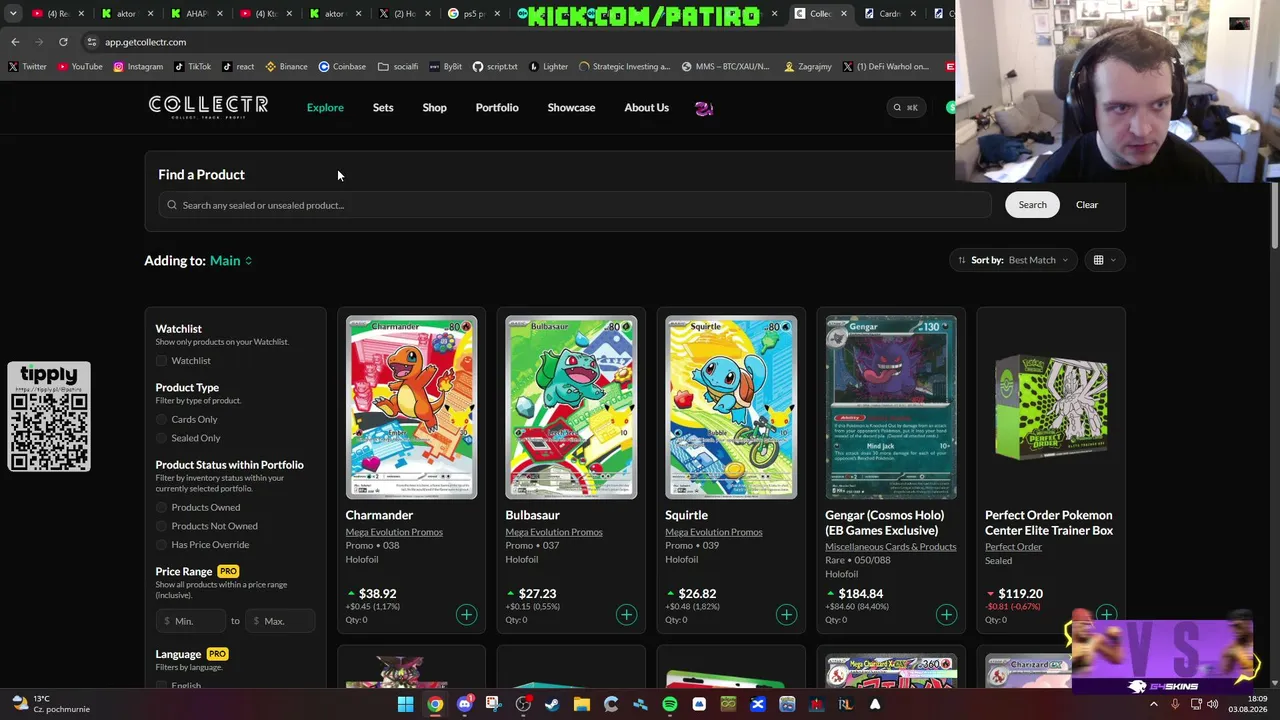
Task: Click the Min. price input
Action: (192, 621)
